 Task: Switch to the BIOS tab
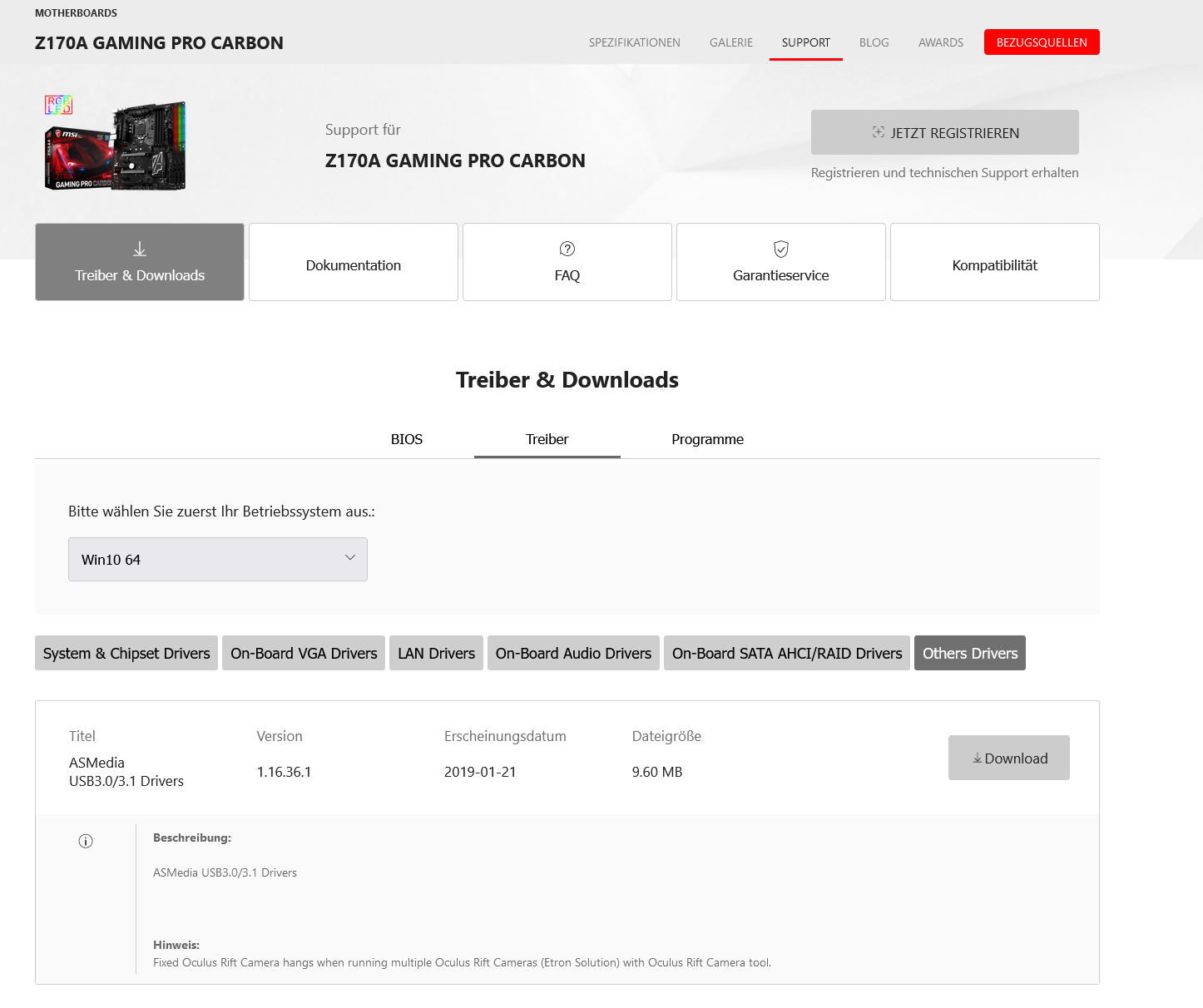[x=406, y=439]
